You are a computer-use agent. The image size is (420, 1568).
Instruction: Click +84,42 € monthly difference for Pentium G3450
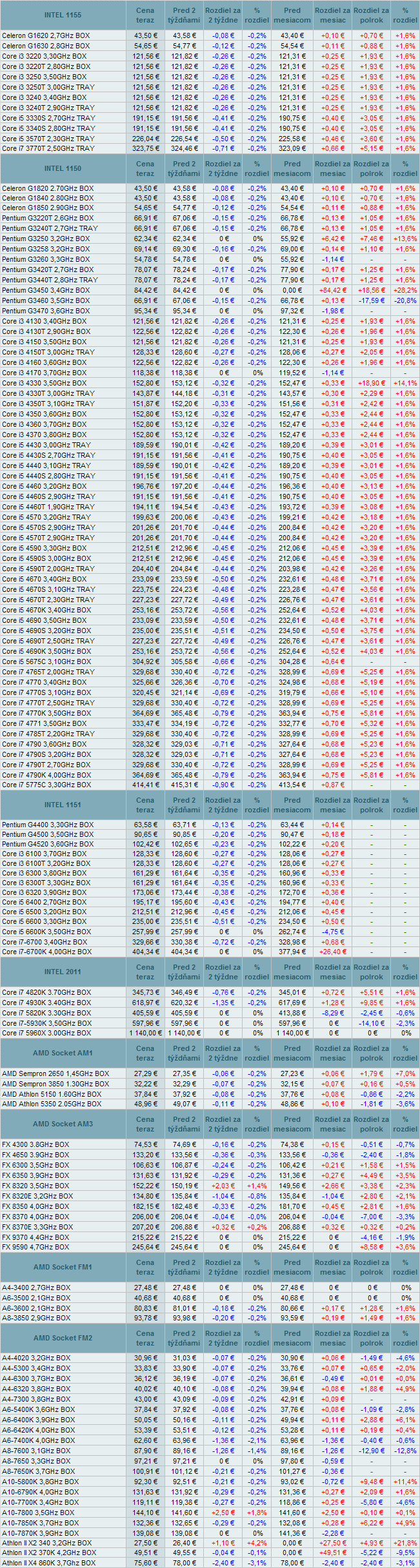point(333,290)
